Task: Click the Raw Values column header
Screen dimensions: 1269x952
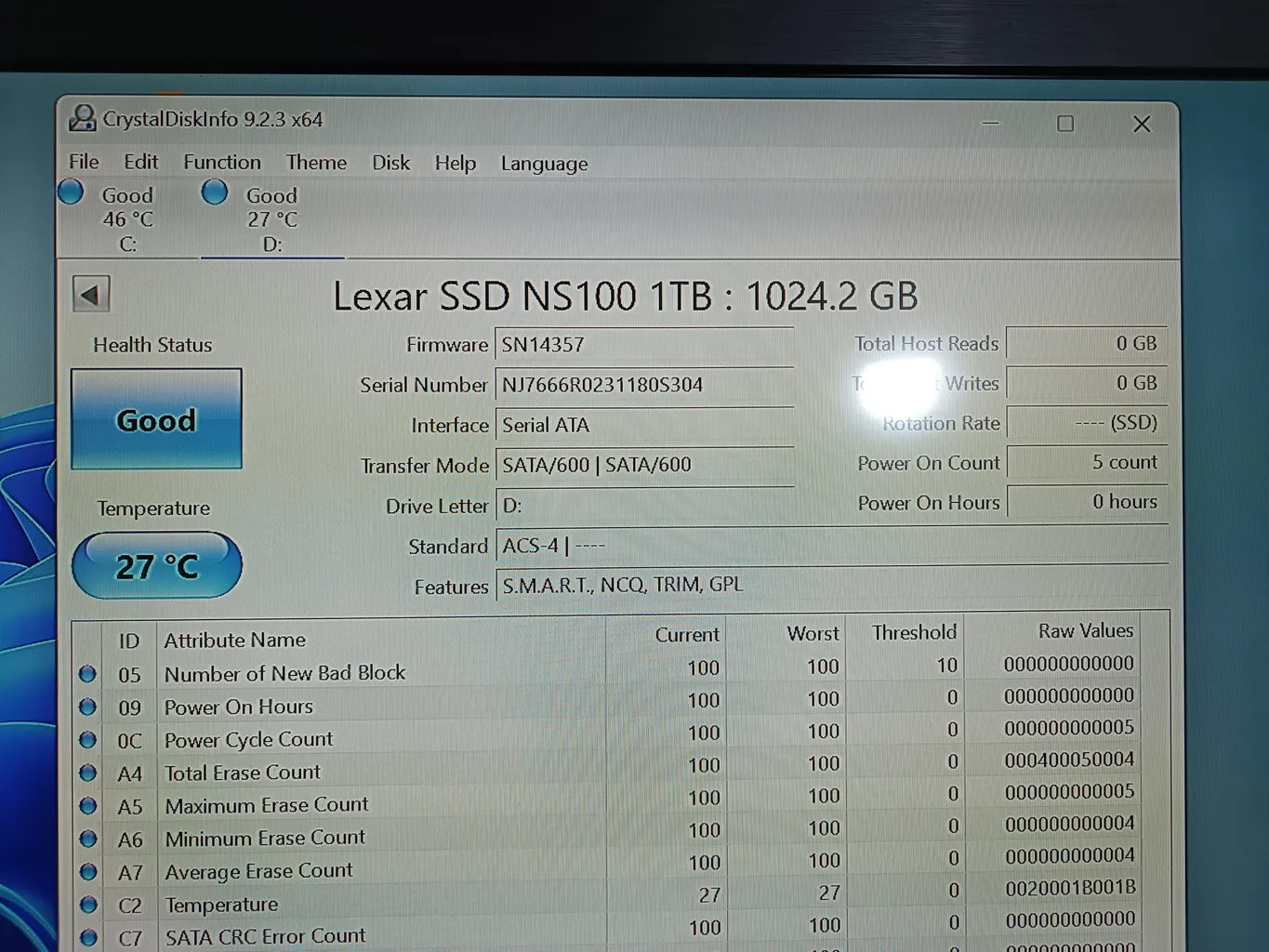Action: (1086, 630)
